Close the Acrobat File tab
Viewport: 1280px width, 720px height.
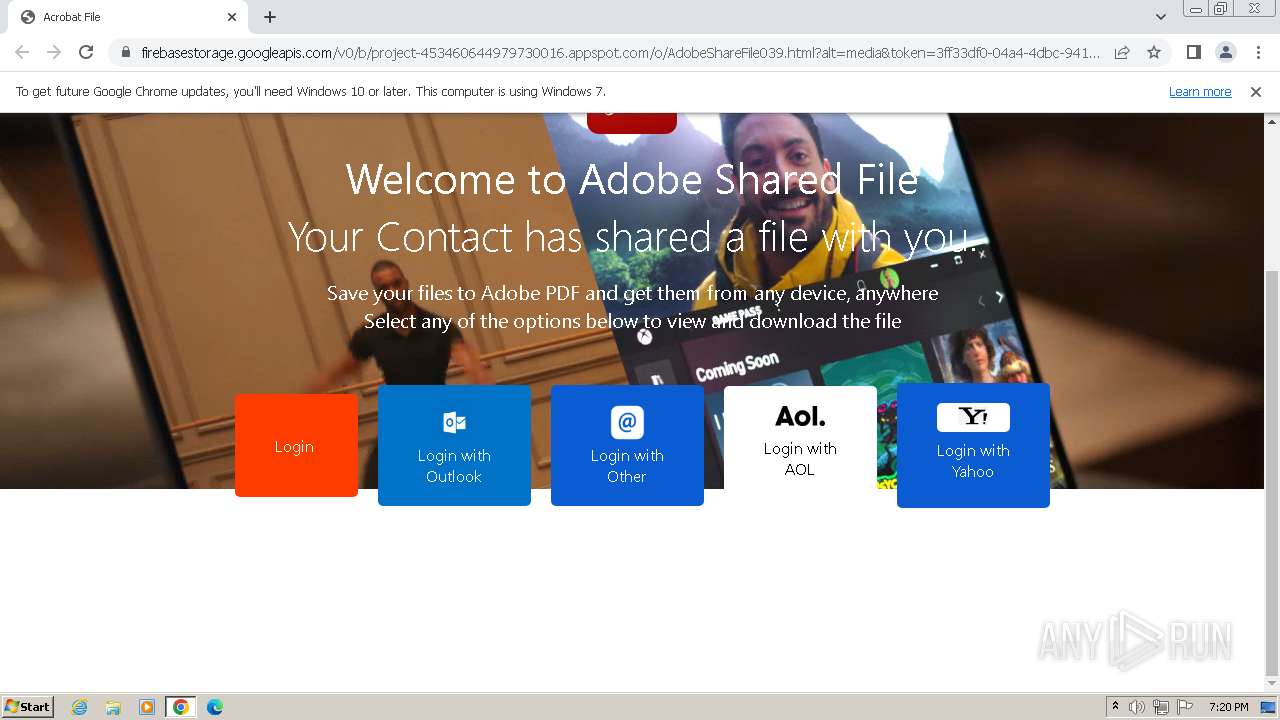coord(232,17)
